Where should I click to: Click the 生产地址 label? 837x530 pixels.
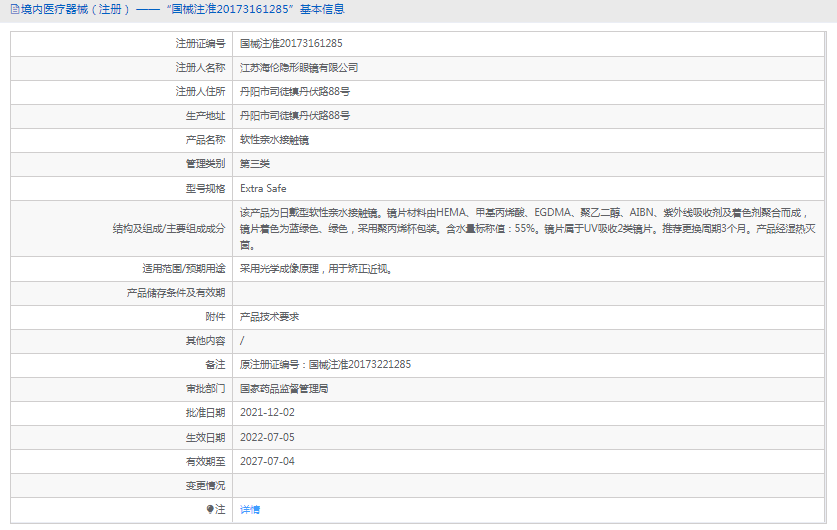[x=206, y=116]
